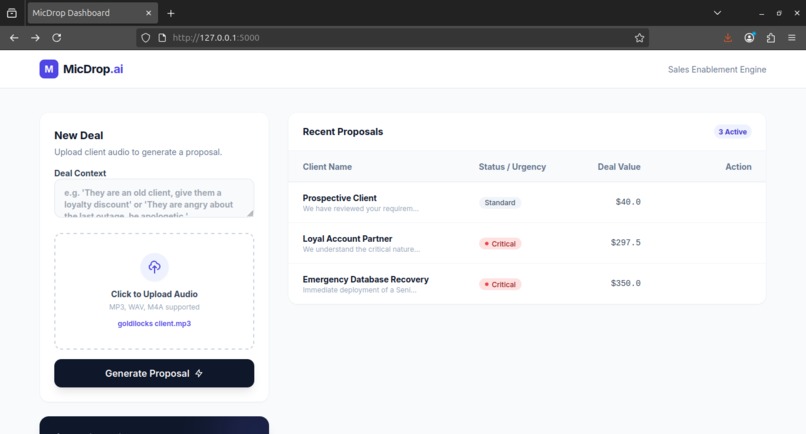Focus the Deal Context text area
Viewport: 806px width, 434px height.
(154, 198)
